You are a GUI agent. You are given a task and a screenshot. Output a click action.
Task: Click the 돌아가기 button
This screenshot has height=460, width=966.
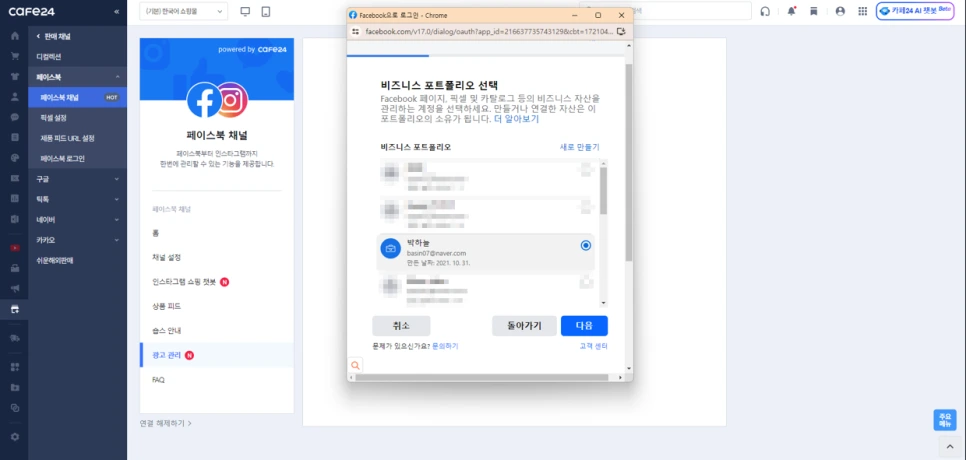click(524, 326)
